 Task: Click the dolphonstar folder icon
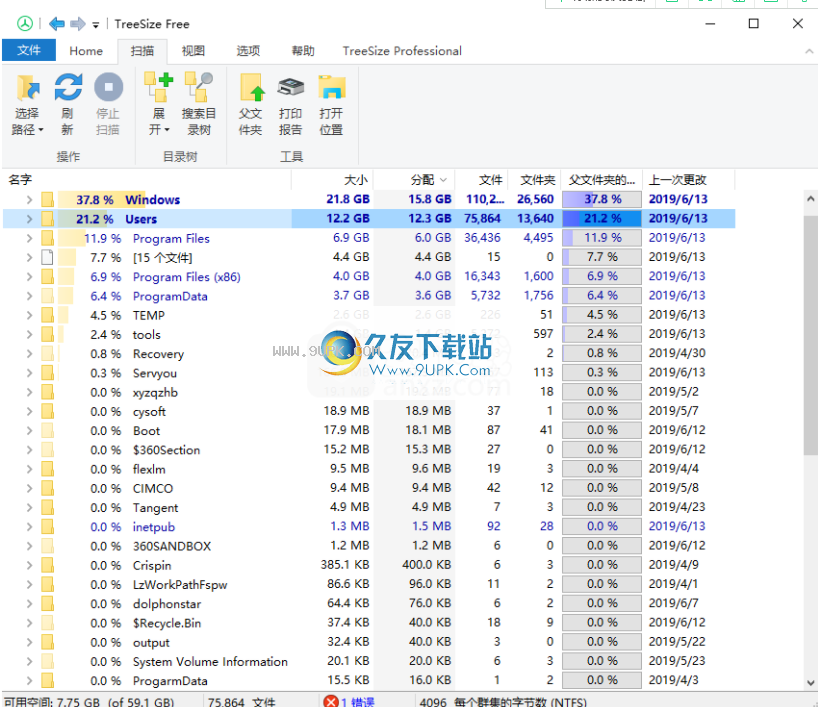(x=47, y=603)
